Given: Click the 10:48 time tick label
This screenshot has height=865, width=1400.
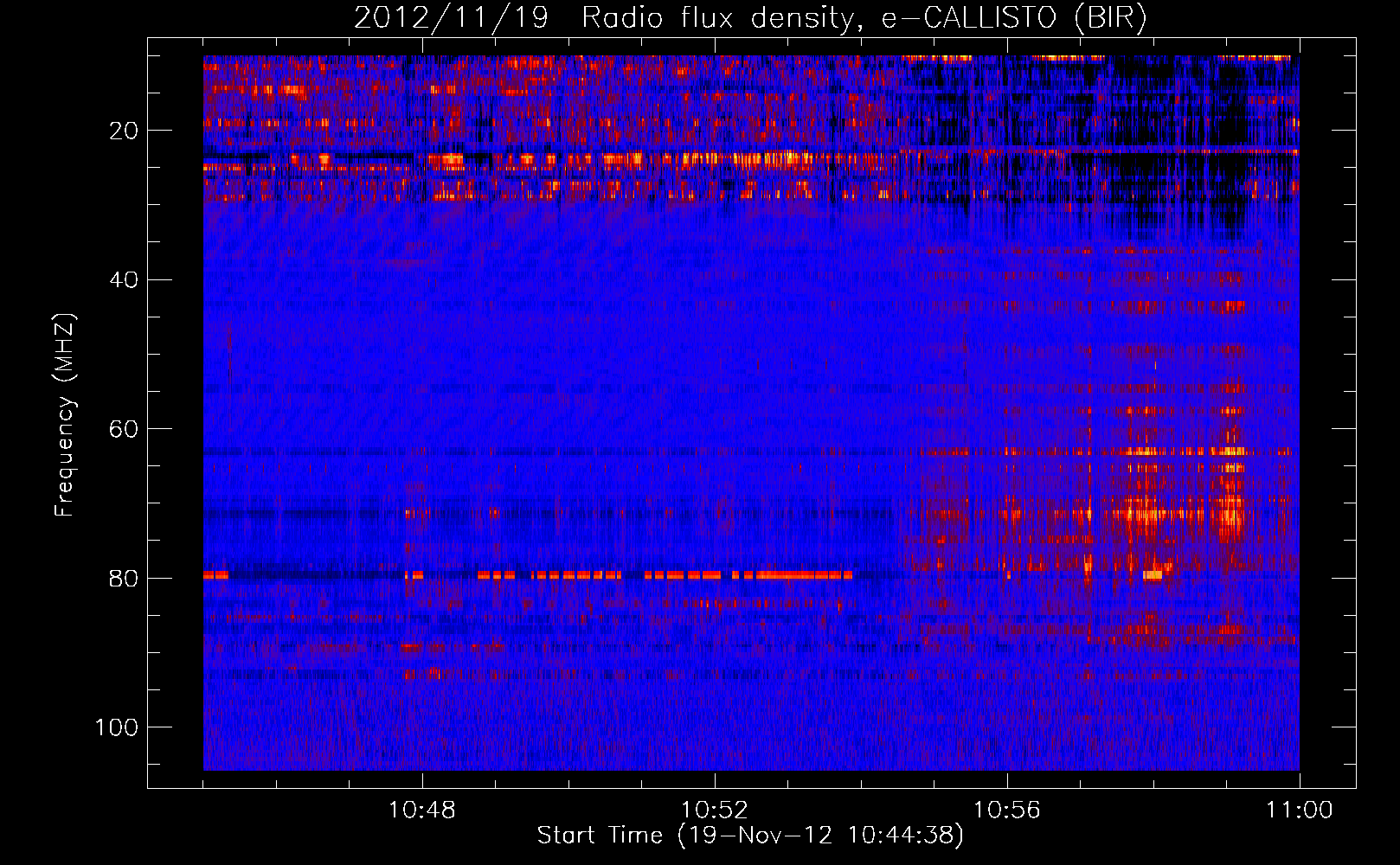Looking at the screenshot, I should point(422,811).
